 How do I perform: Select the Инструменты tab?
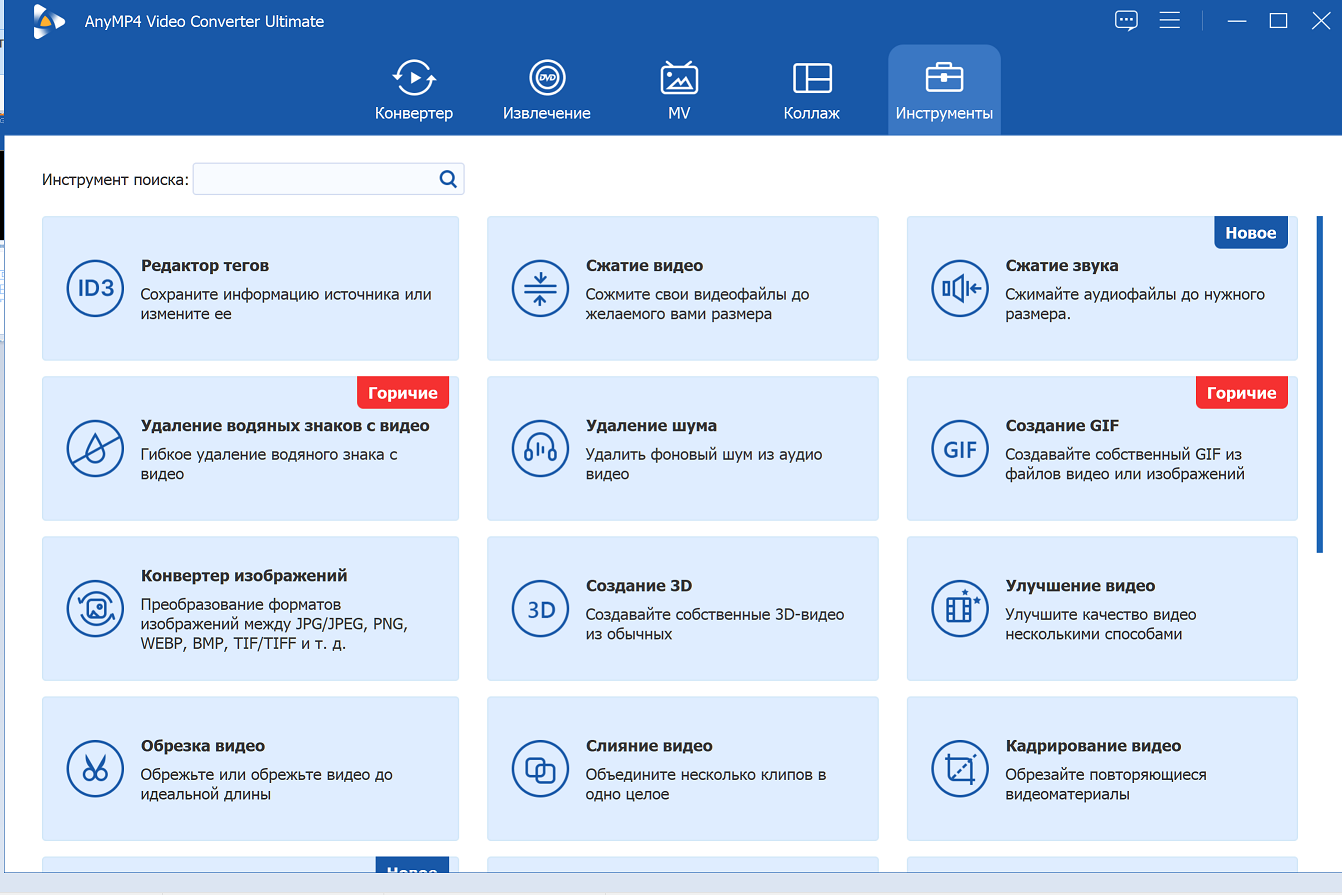[944, 90]
